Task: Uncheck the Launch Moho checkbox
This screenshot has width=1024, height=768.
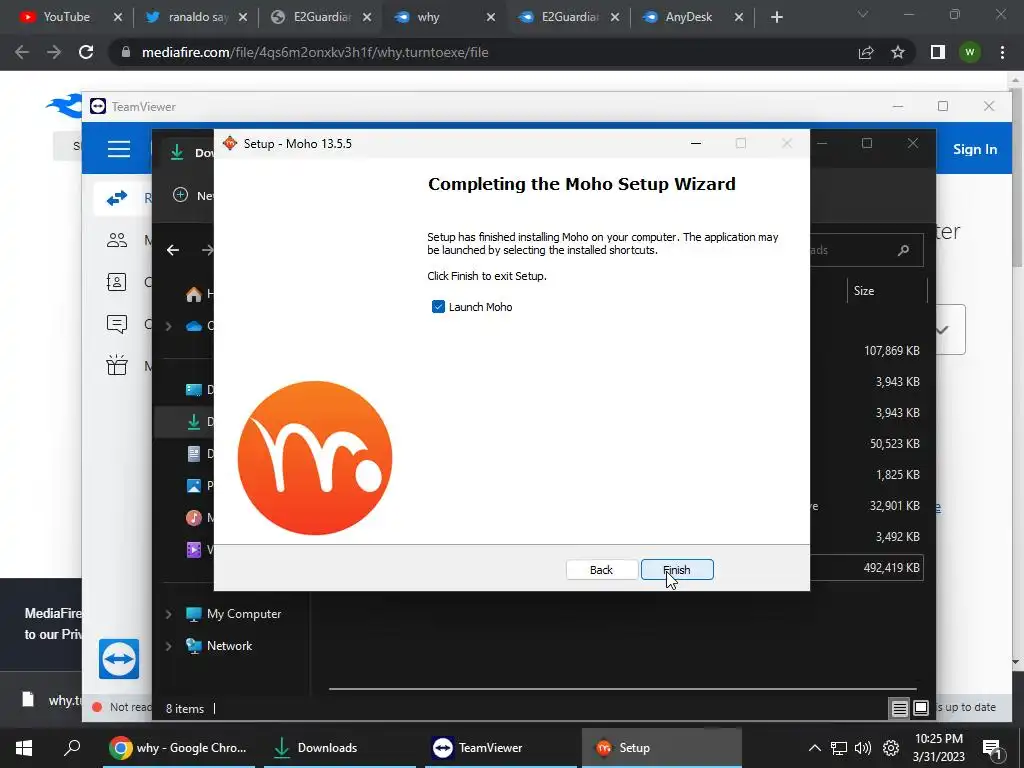Action: click(x=438, y=307)
